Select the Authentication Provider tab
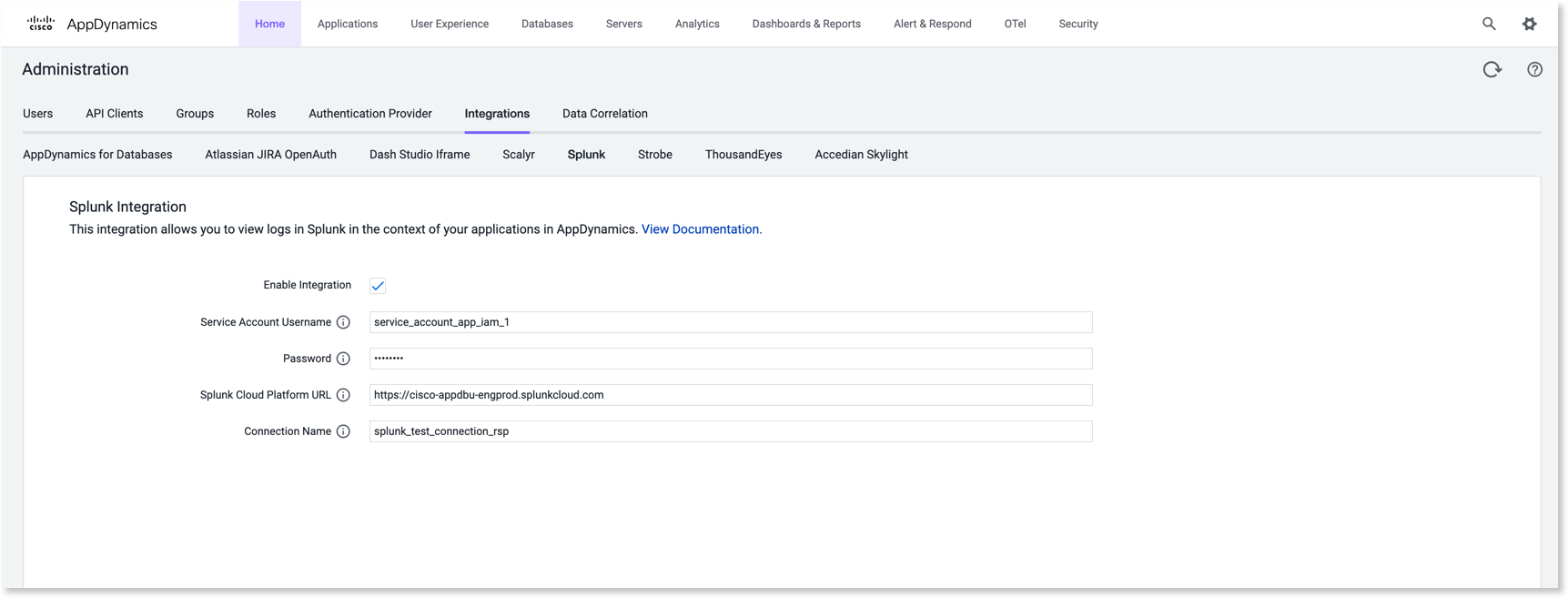Image resolution: width=1568 pixels, height=598 pixels. tap(370, 114)
